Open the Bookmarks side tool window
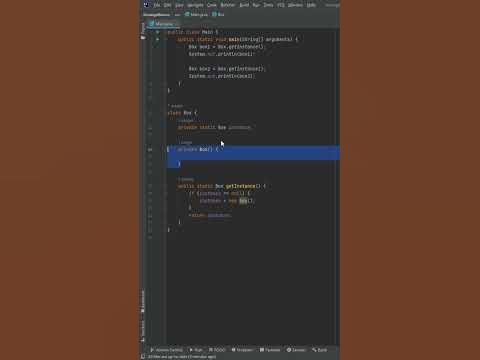Image resolution: width=480 pixels, height=360 pixels. 143,302
